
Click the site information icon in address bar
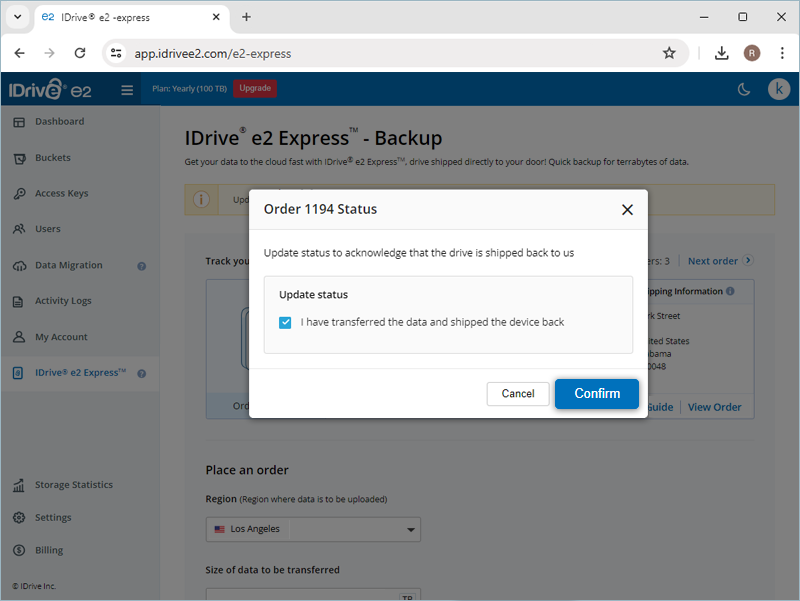116,53
